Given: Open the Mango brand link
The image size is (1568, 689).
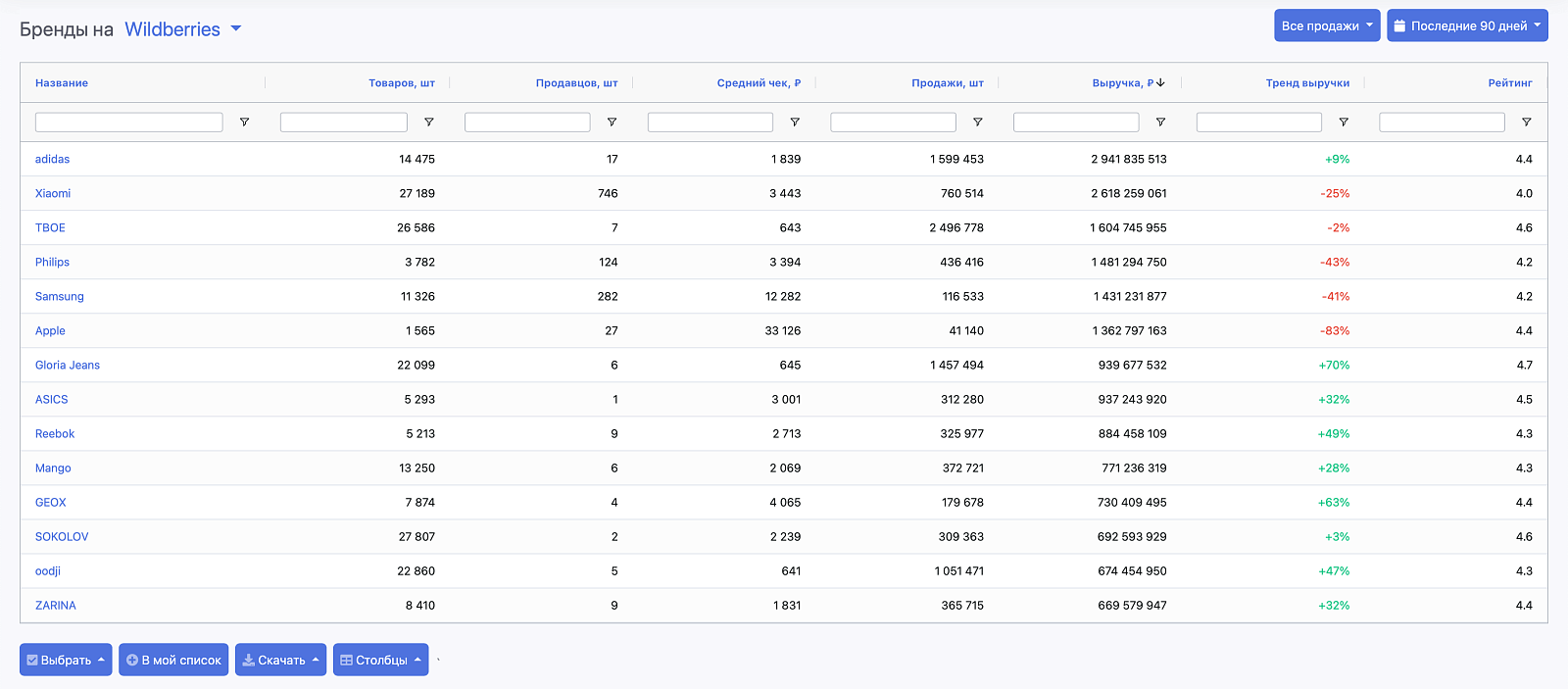Looking at the screenshot, I should (x=53, y=468).
